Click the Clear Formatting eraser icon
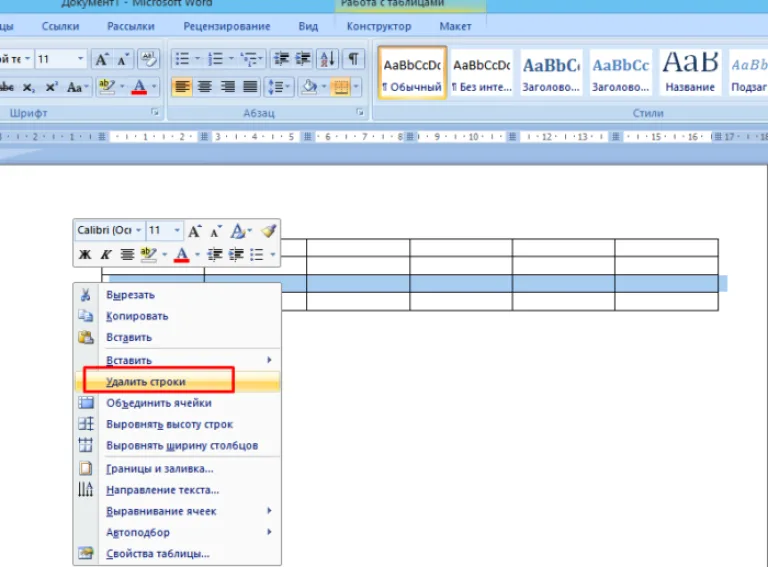768x567 pixels. (148, 59)
